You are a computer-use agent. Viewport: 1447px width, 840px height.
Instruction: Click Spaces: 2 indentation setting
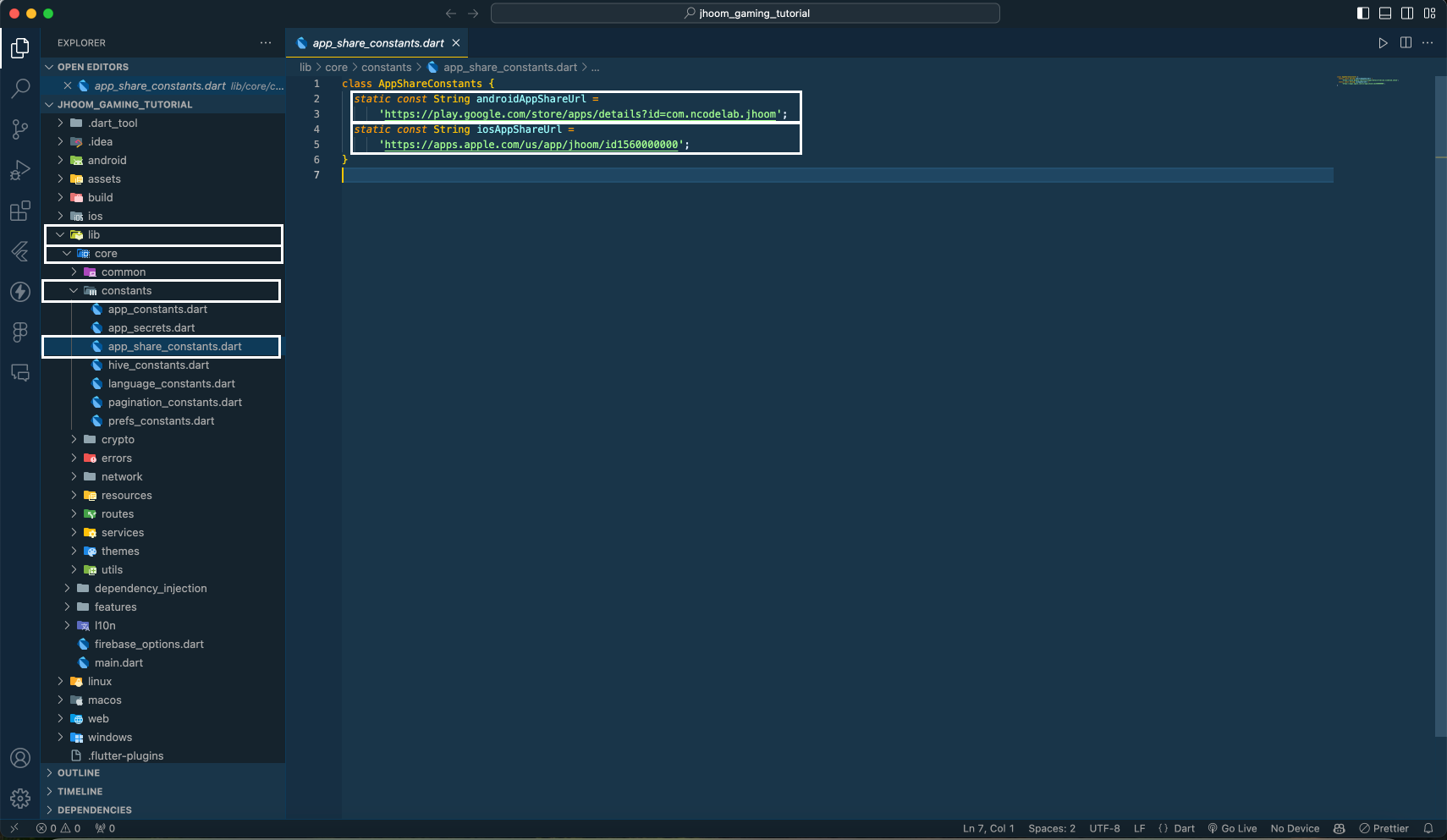[1052, 829]
